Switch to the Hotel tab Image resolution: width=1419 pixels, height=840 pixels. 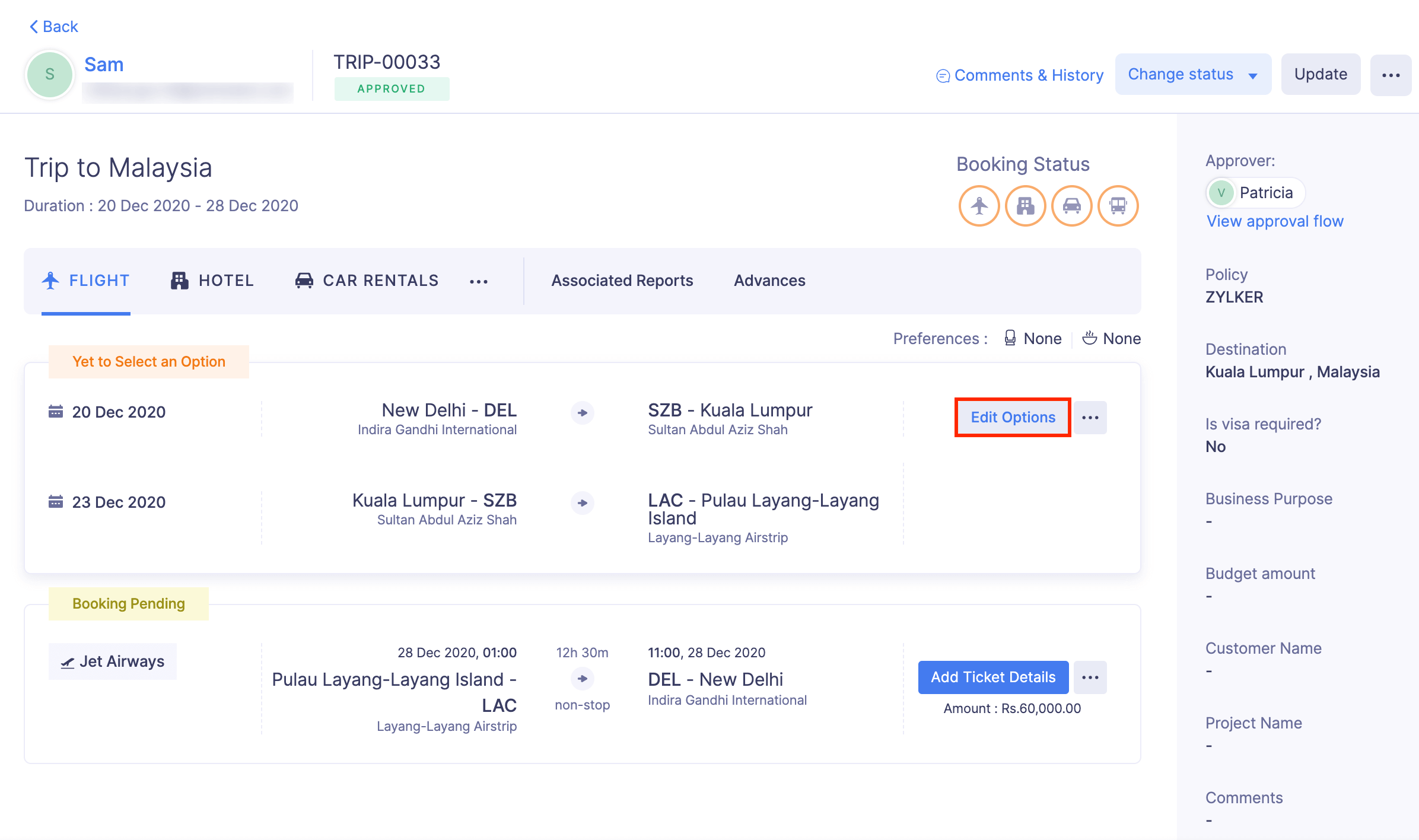(x=212, y=281)
